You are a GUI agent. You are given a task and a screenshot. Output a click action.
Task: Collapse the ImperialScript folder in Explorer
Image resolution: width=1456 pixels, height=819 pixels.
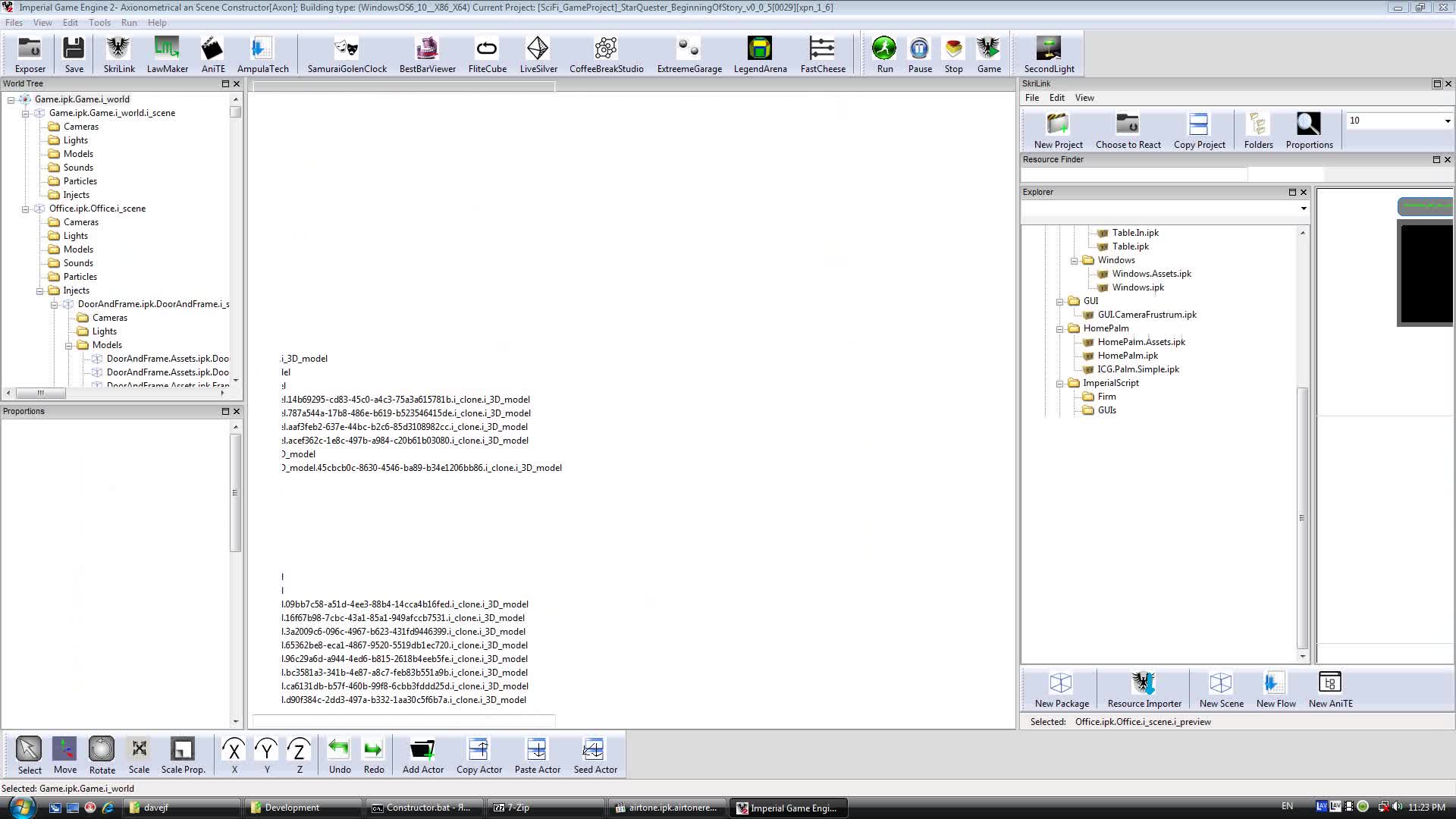point(1059,383)
